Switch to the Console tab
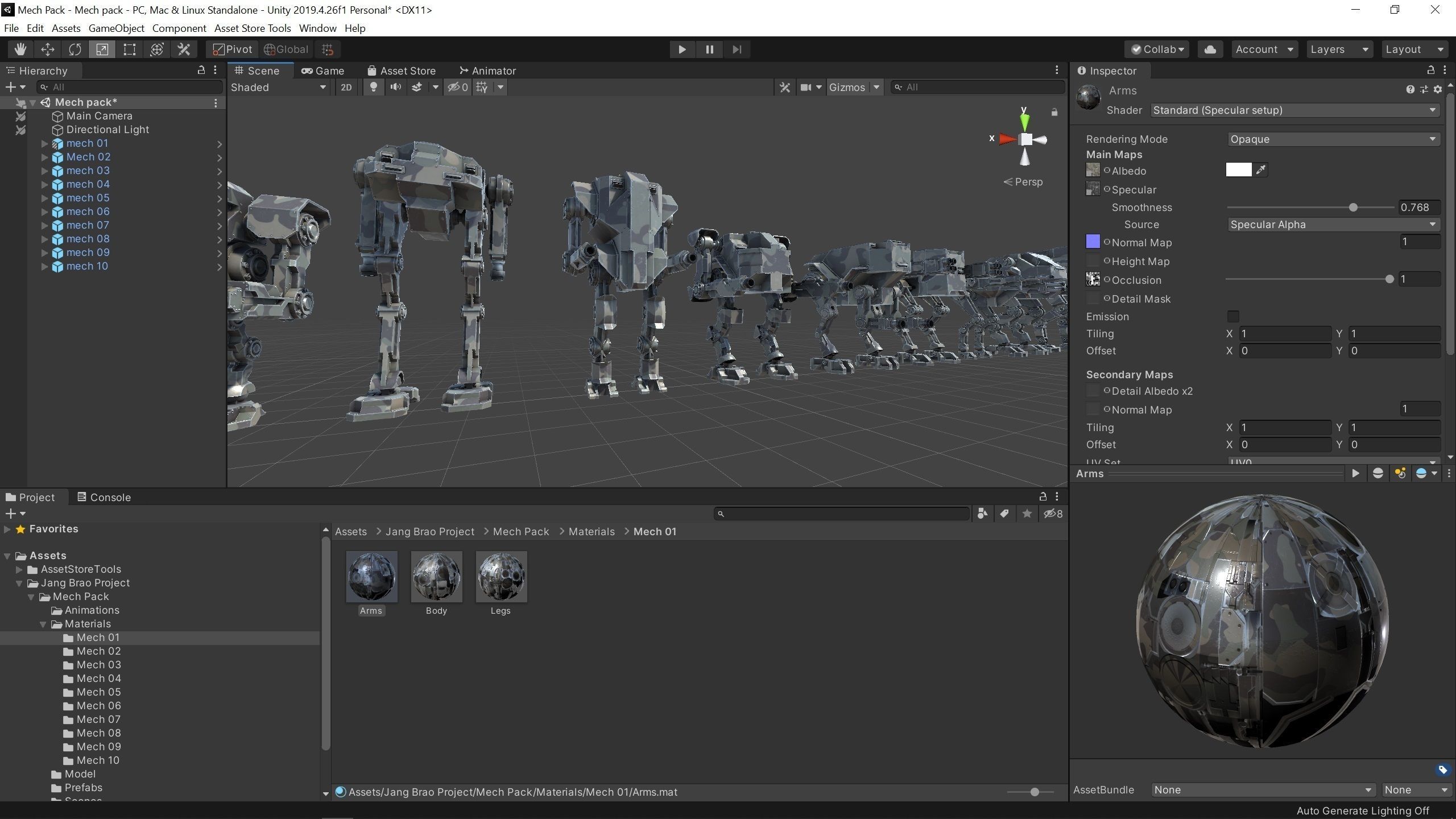 tap(104, 497)
